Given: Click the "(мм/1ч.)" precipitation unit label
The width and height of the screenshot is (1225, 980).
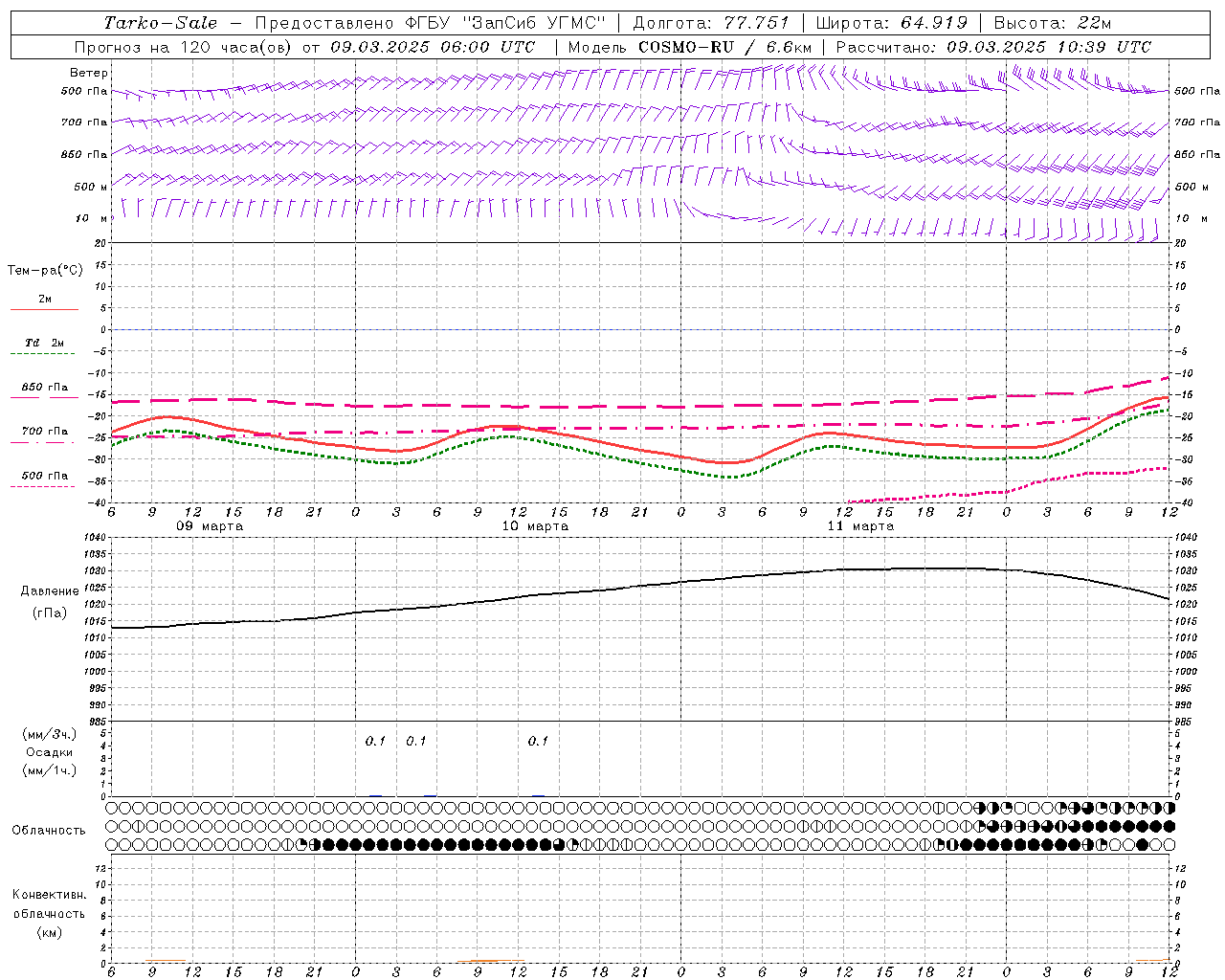Looking at the screenshot, I should tap(49, 770).
